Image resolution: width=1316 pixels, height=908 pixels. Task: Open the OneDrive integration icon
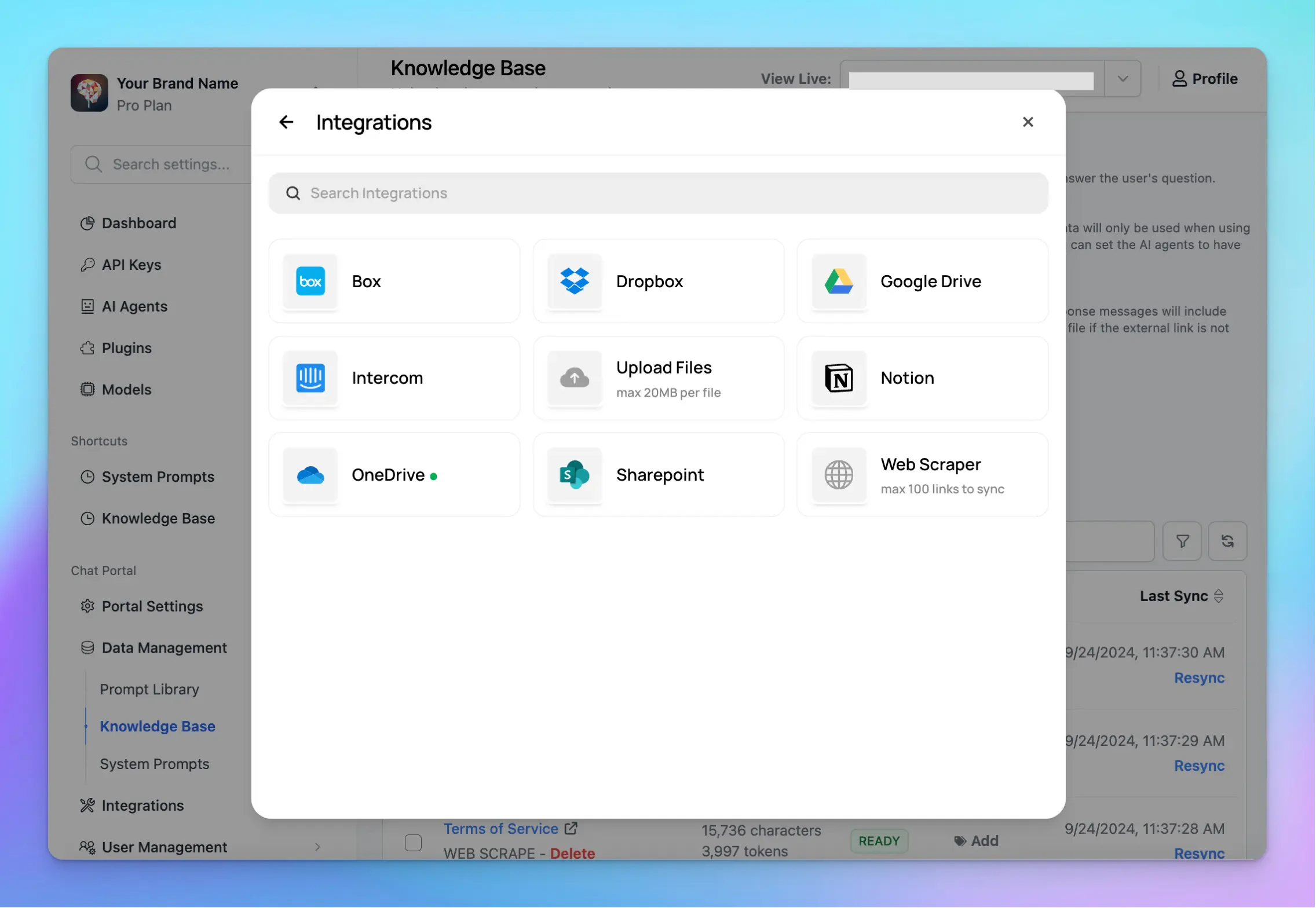pyautogui.click(x=310, y=475)
